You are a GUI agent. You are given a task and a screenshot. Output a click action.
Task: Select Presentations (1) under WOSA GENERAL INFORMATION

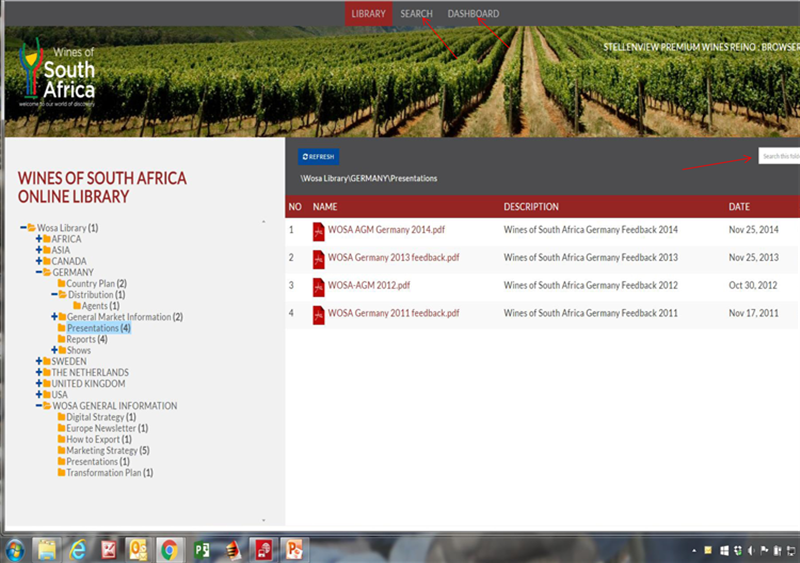pos(98,461)
